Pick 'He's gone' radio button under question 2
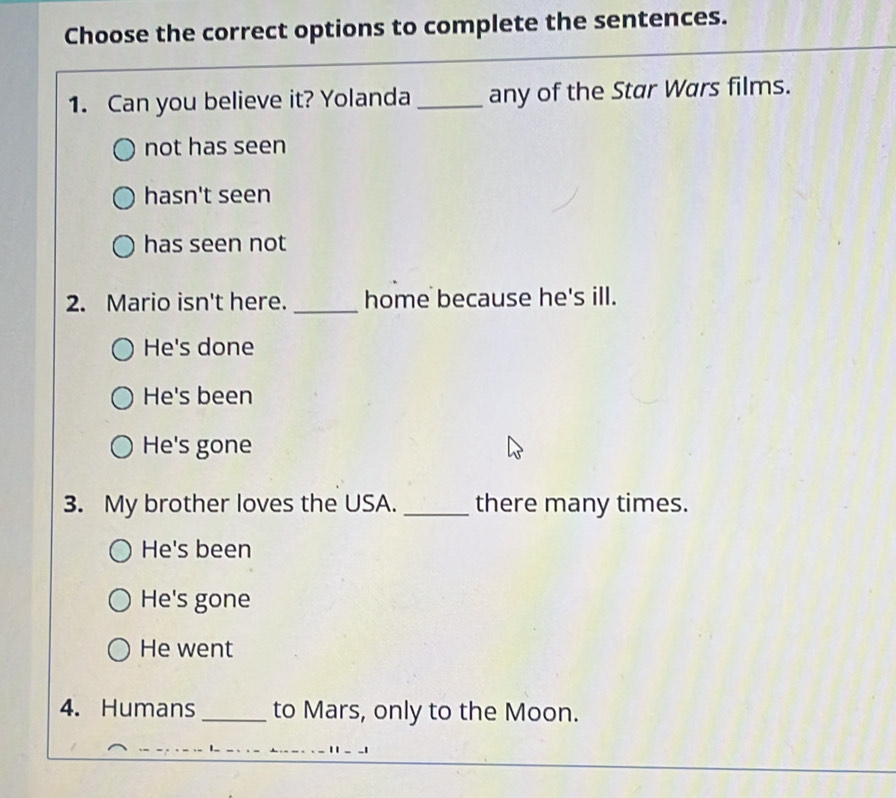The width and height of the screenshot is (896, 798). [121, 447]
